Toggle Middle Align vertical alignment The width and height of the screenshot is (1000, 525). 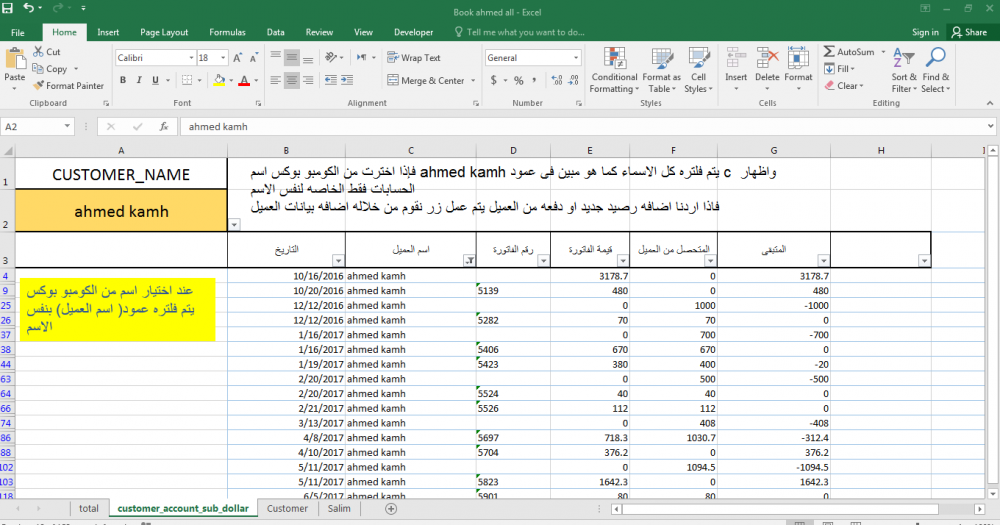[291, 58]
